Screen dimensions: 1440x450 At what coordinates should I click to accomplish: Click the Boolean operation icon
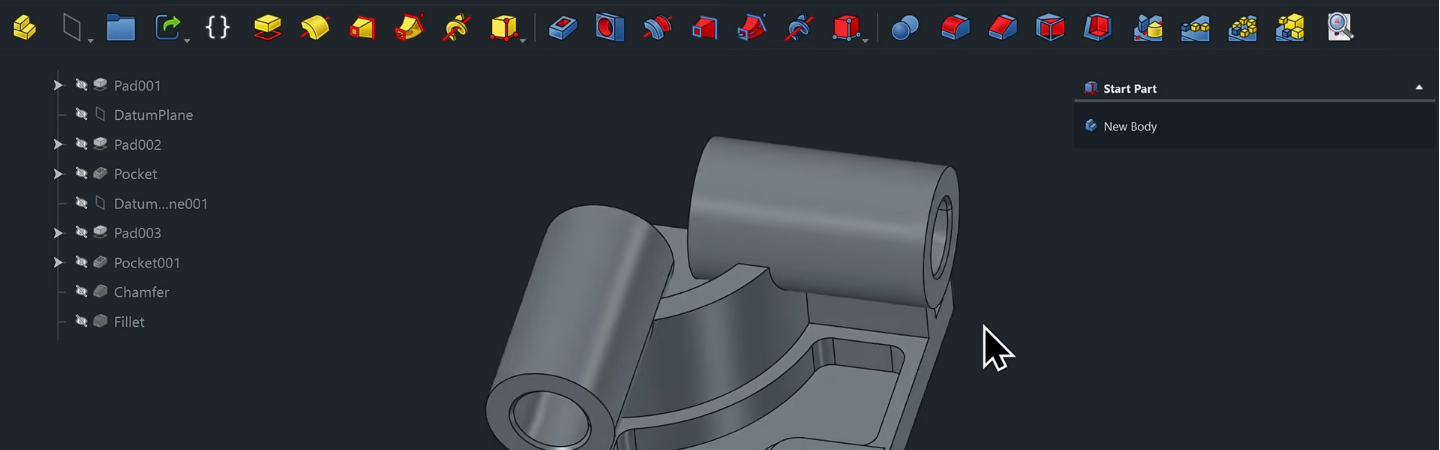(x=905, y=27)
